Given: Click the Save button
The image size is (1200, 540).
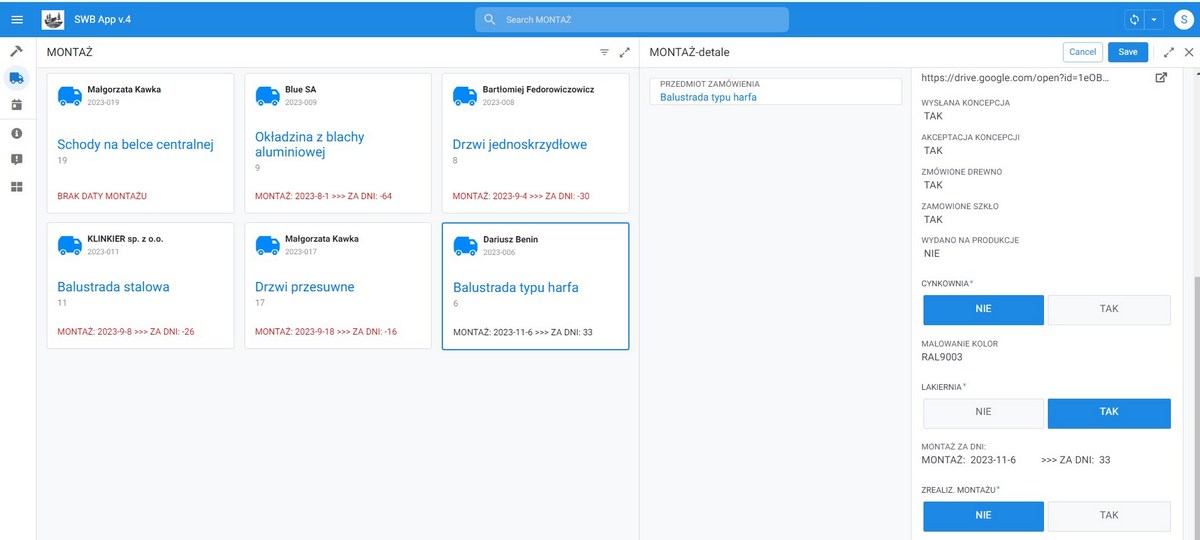Looking at the screenshot, I should (1127, 52).
